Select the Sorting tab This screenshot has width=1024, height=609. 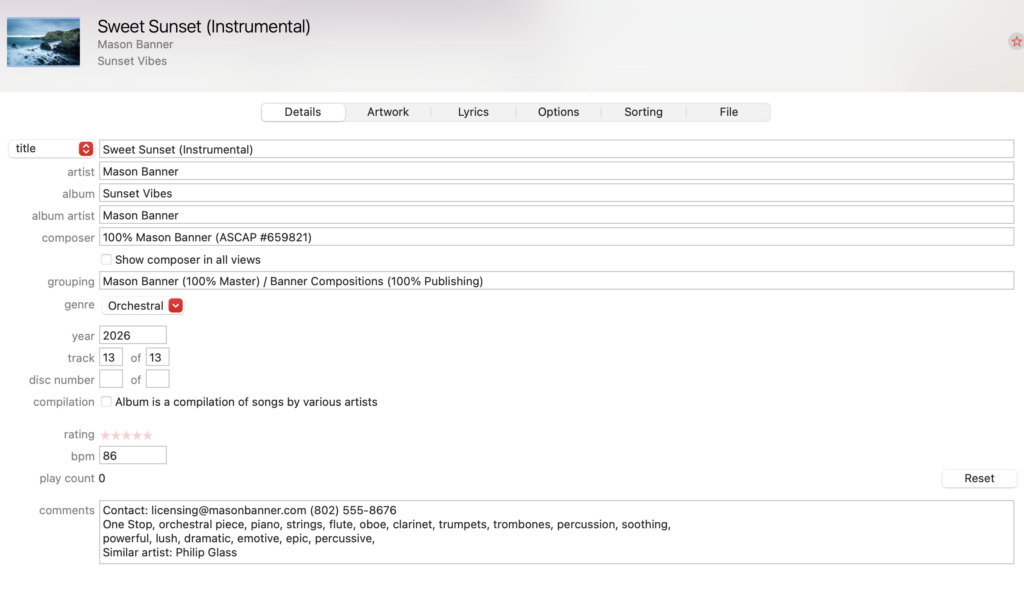coord(643,112)
